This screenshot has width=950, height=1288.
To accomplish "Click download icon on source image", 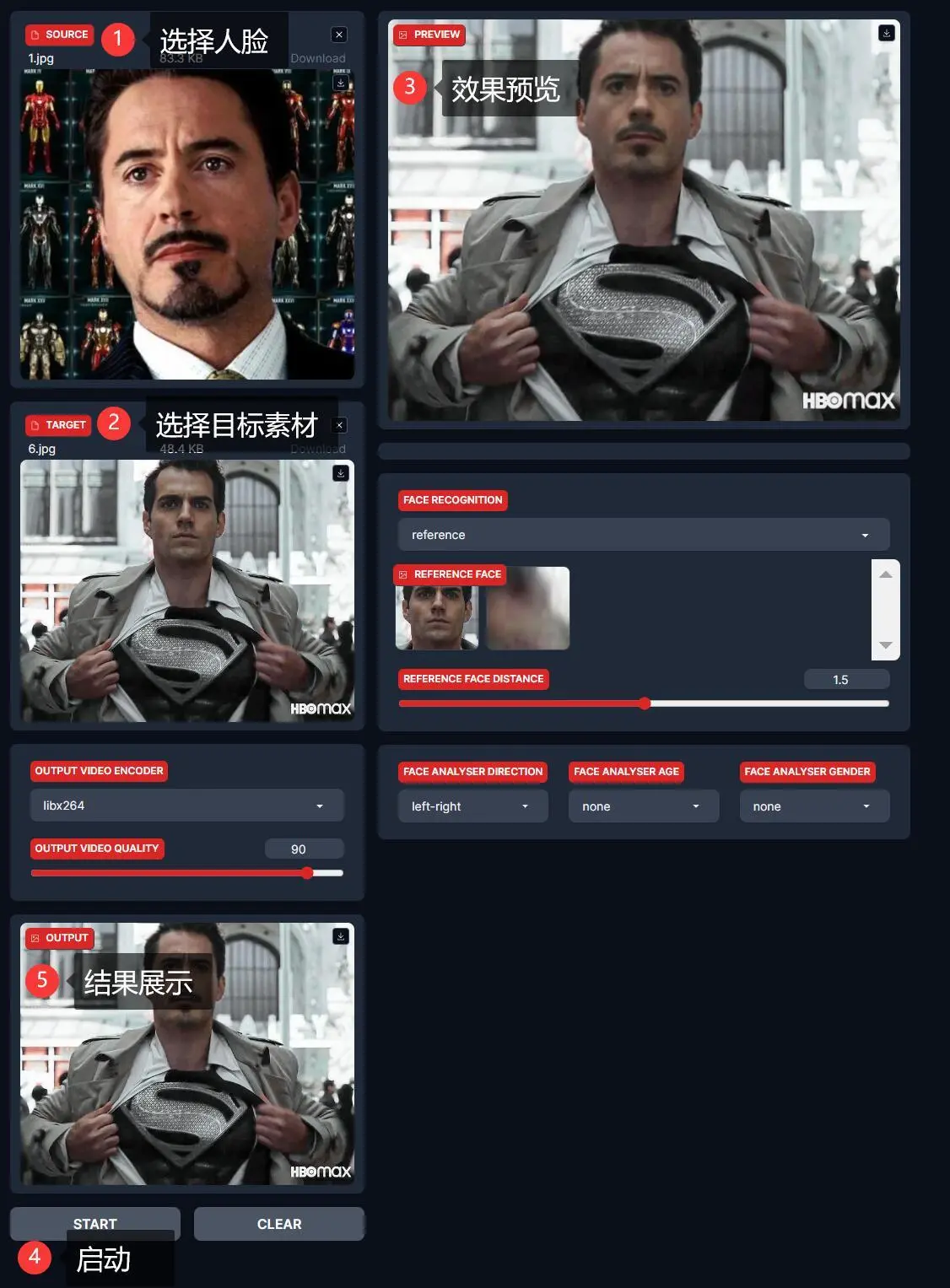I will tap(340, 84).
